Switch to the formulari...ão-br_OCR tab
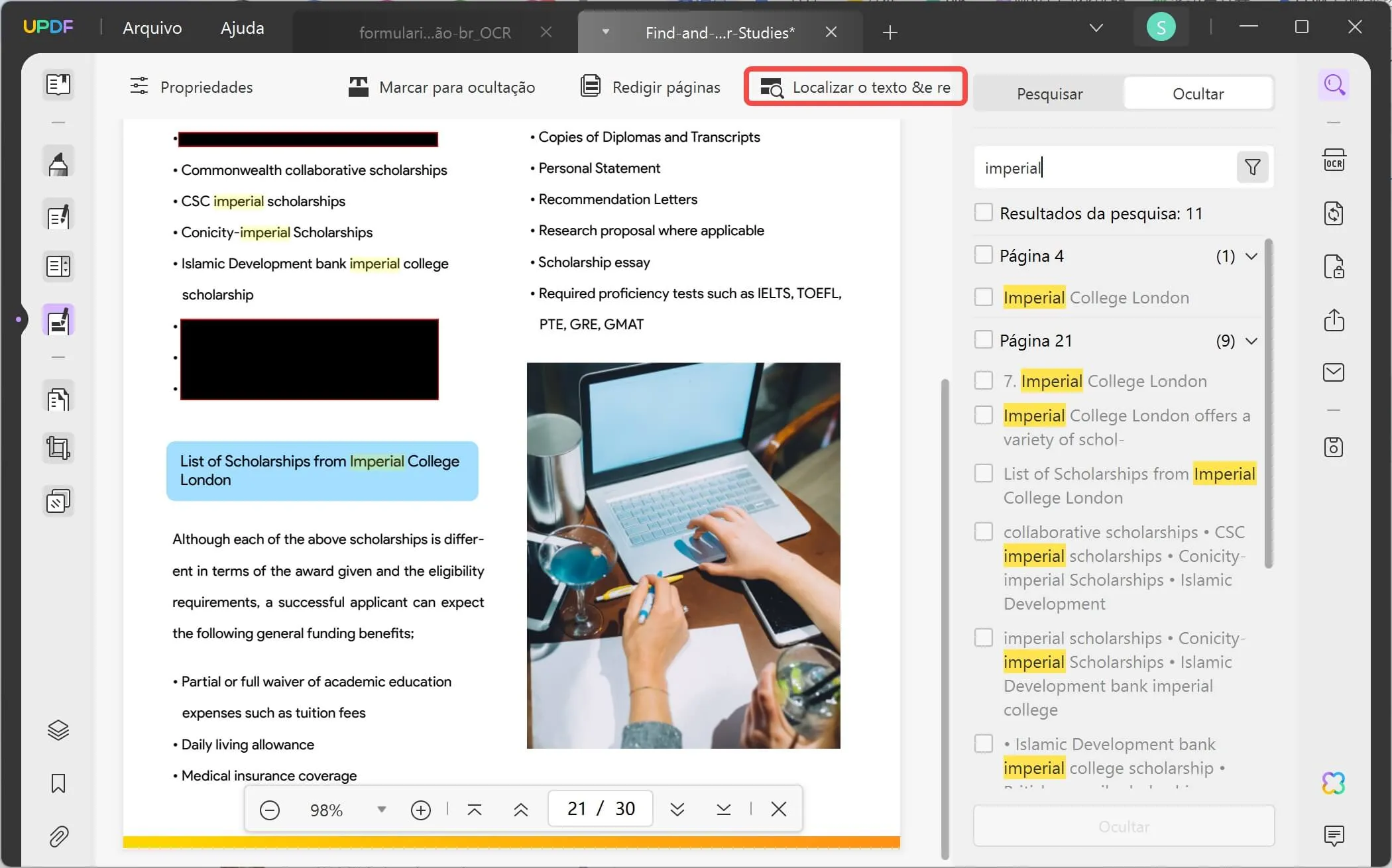The height and width of the screenshot is (868, 1392). click(x=434, y=32)
